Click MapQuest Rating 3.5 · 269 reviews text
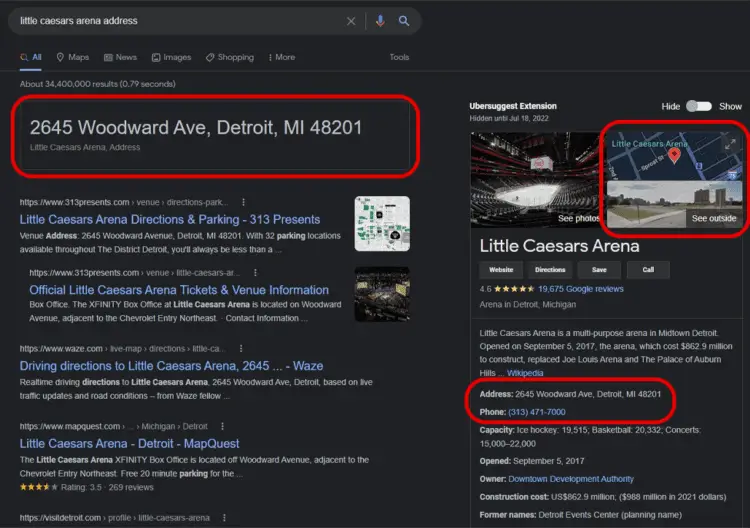750x528 pixels. (107, 487)
